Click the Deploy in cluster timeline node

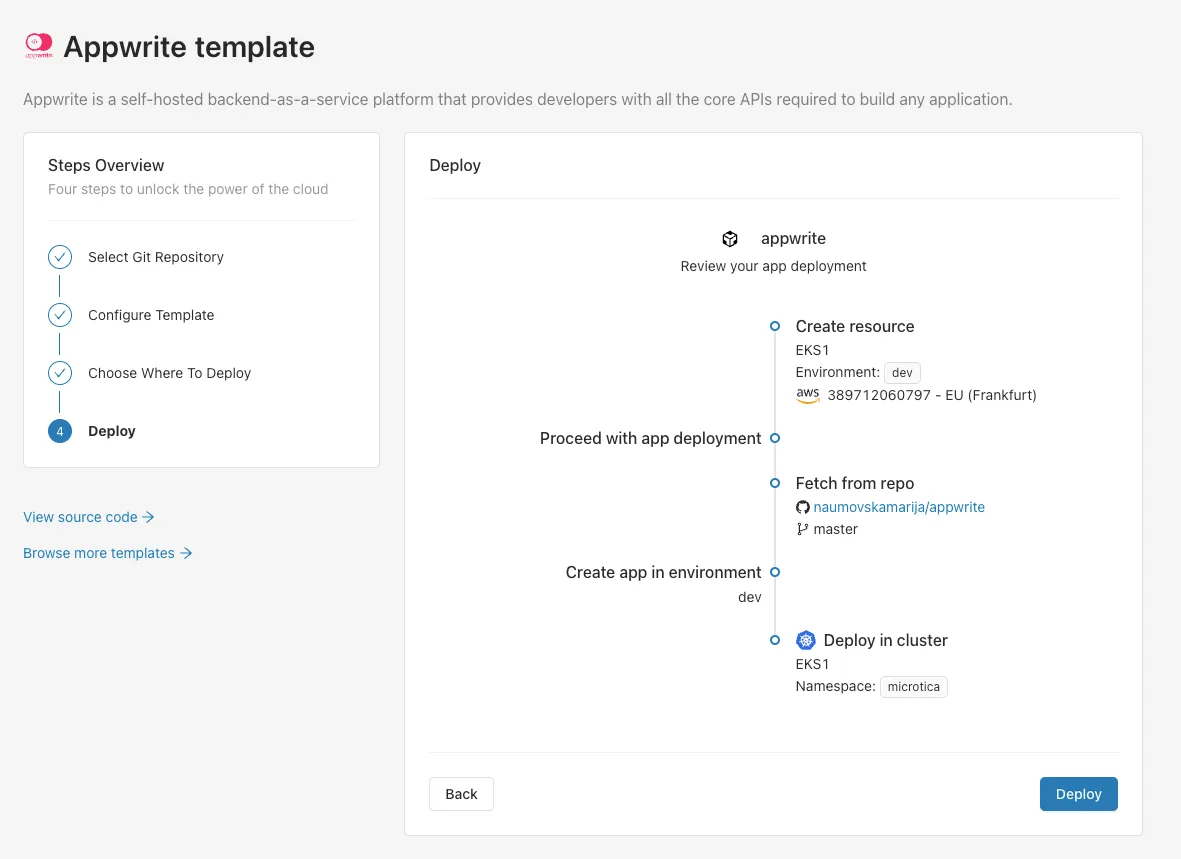point(775,640)
